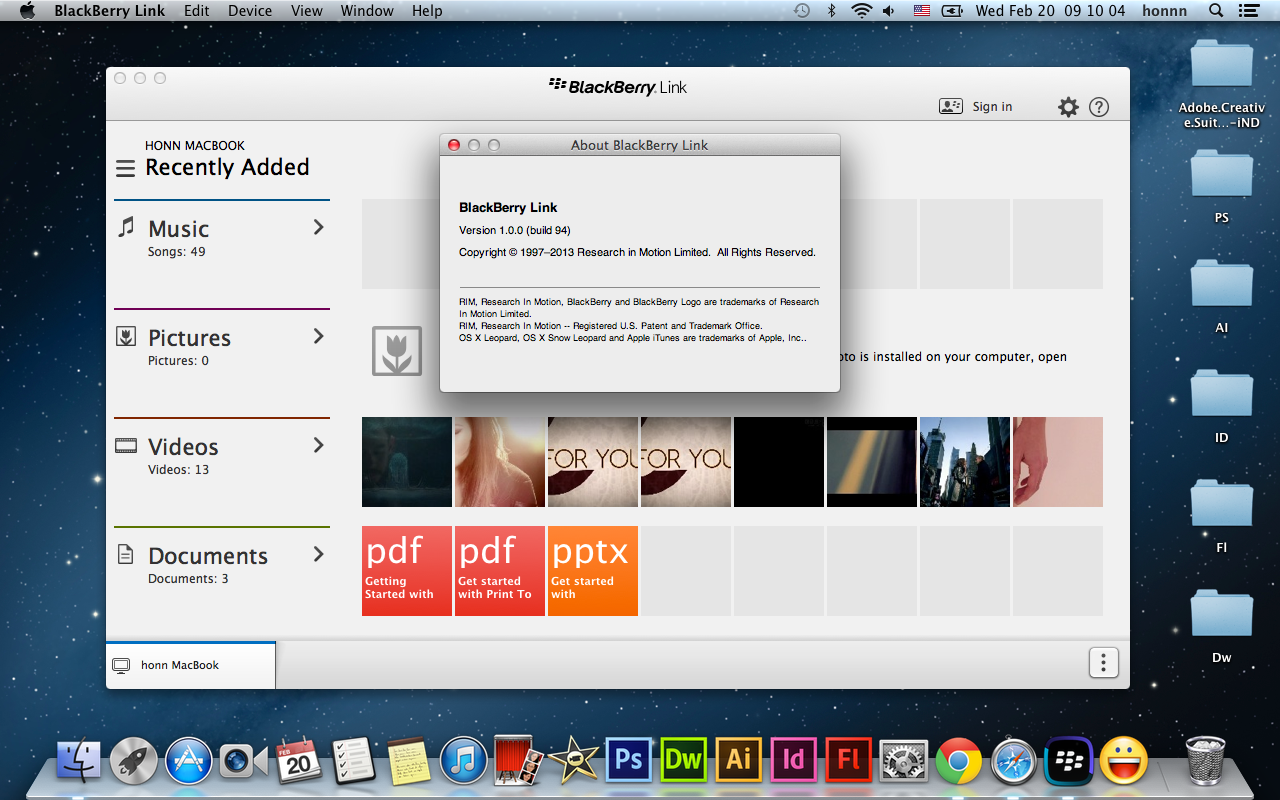Launch Illustrator from the Dock
The width and height of the screenshot is (1280, 800).
[739, 760]
